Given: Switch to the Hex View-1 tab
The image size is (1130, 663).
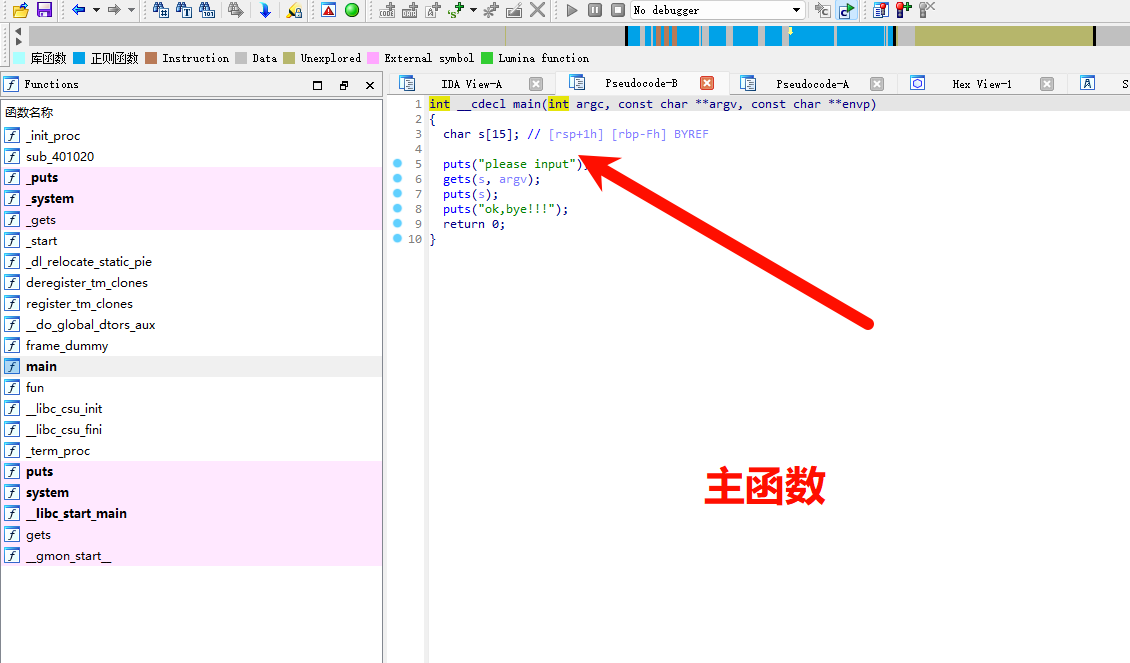Looking at the screenshot, I should [981, 84].
